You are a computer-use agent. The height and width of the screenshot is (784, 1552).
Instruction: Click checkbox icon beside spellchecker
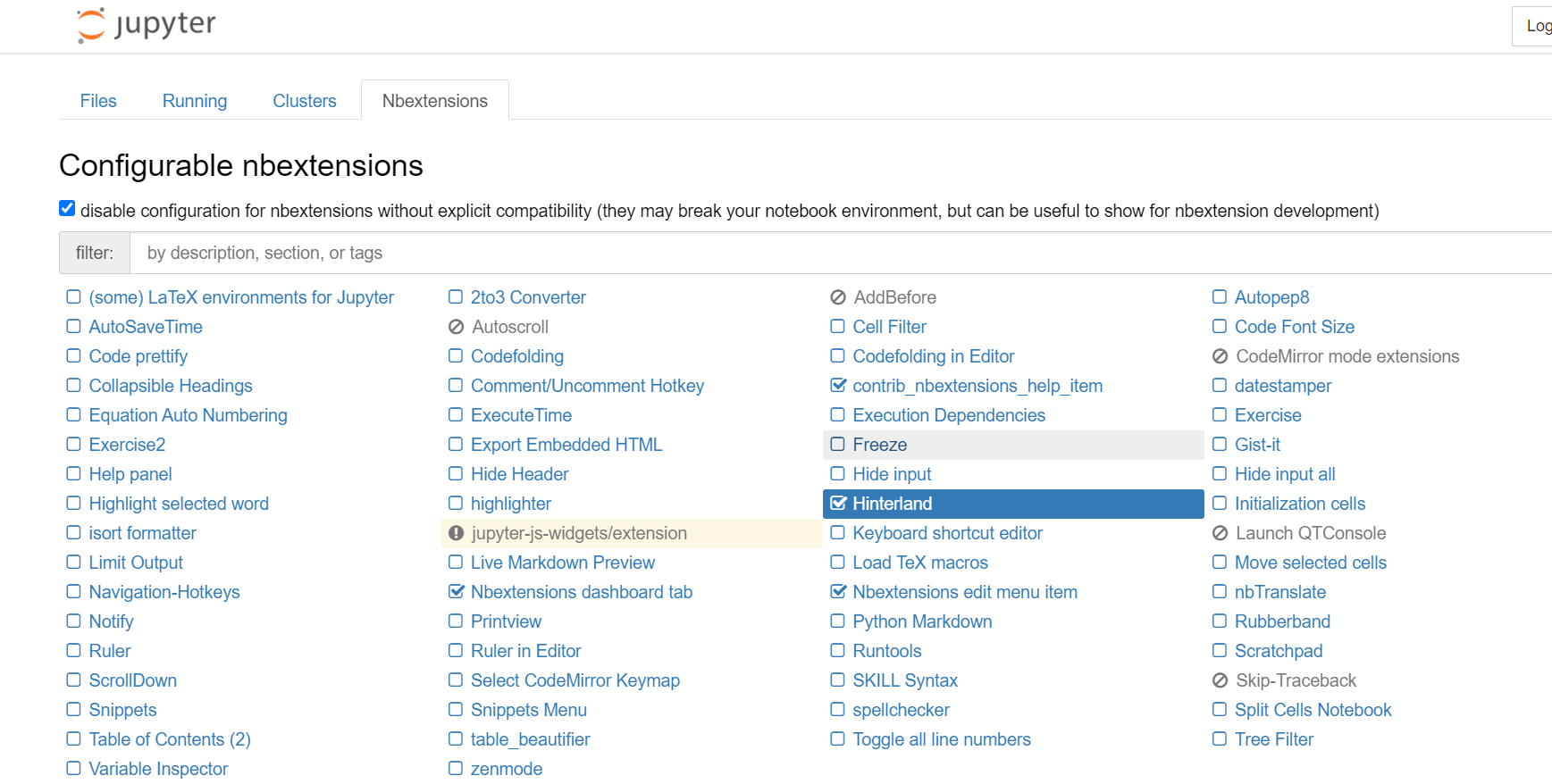coord(837,709)
